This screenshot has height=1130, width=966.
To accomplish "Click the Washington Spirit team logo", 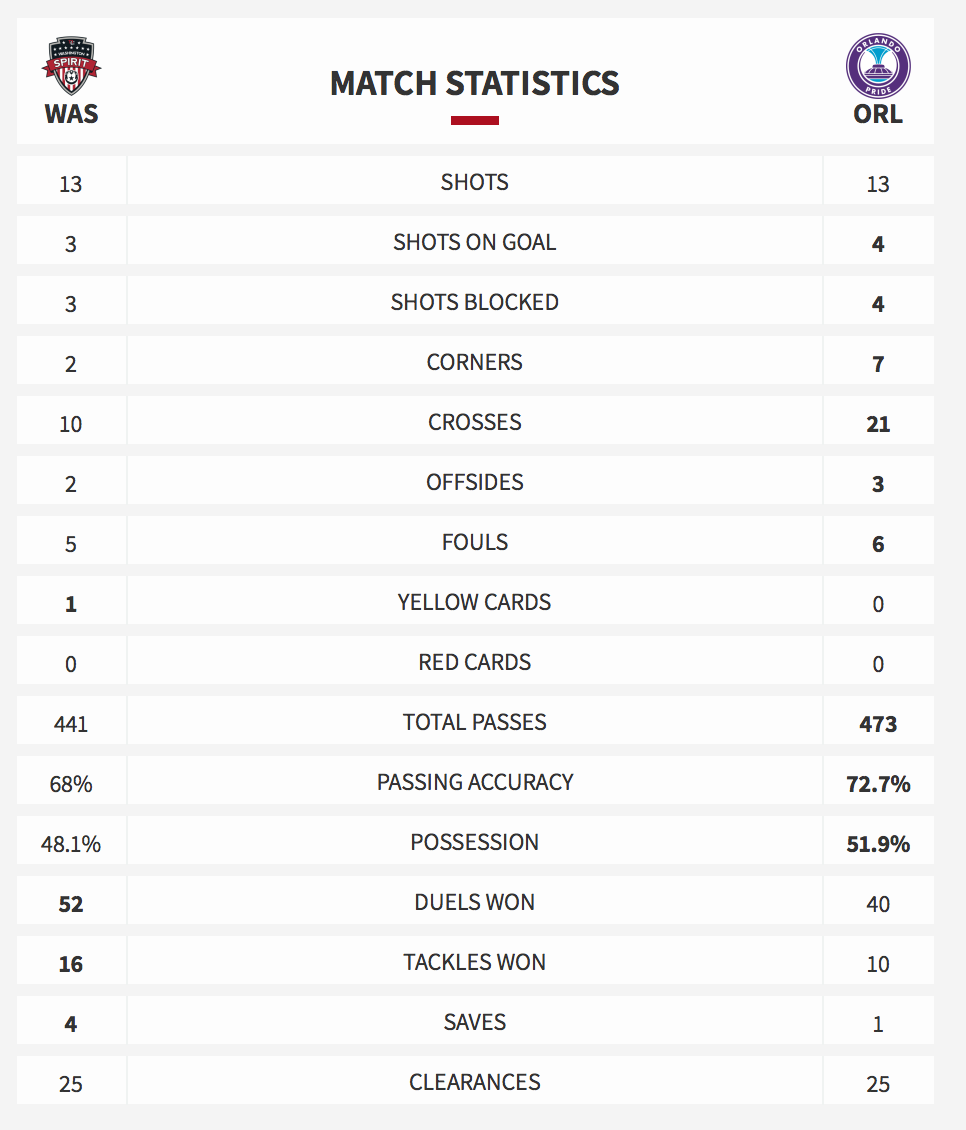I will click(x=71, y=66).
